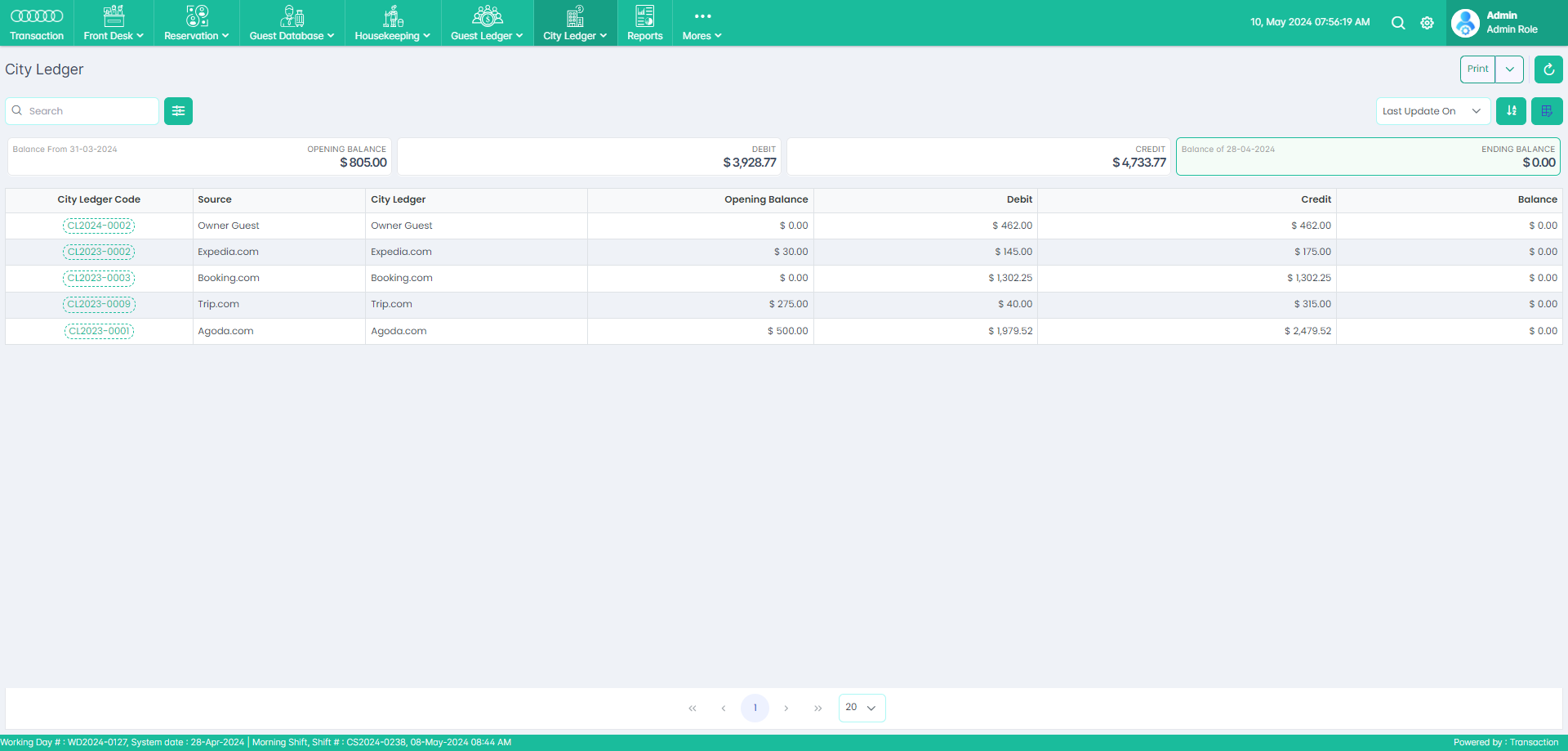Expand the Print options arrow
Screen dimensions: 1568x751
pos(1509,69)
